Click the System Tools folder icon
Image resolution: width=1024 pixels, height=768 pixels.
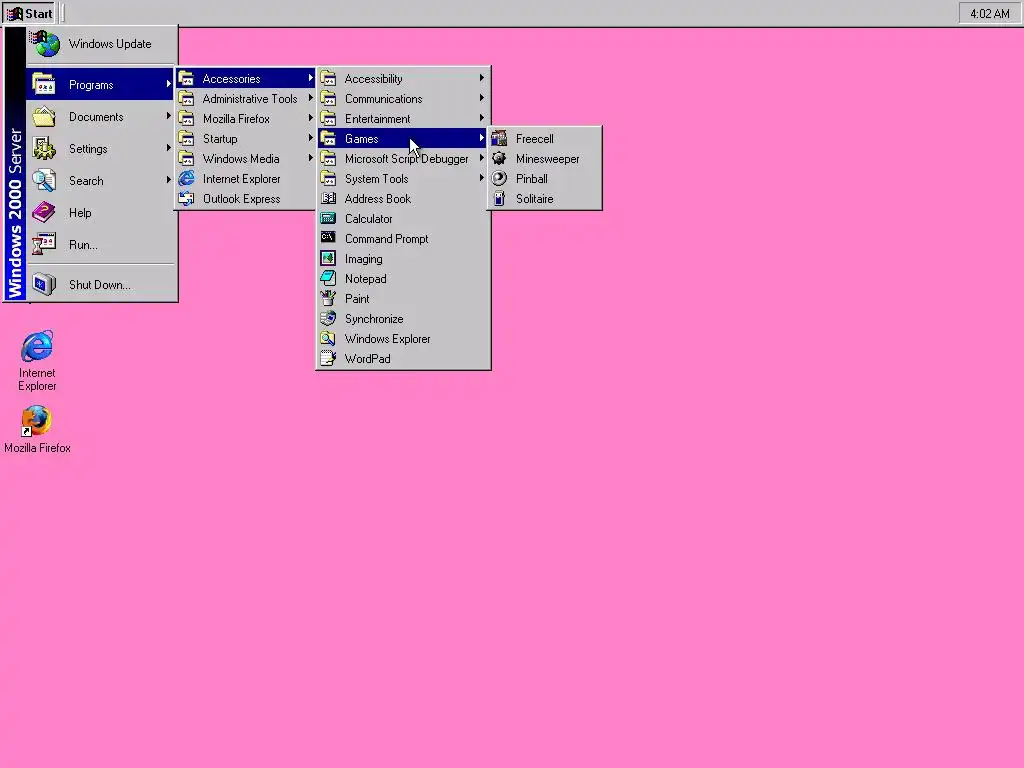pos(328,178)
